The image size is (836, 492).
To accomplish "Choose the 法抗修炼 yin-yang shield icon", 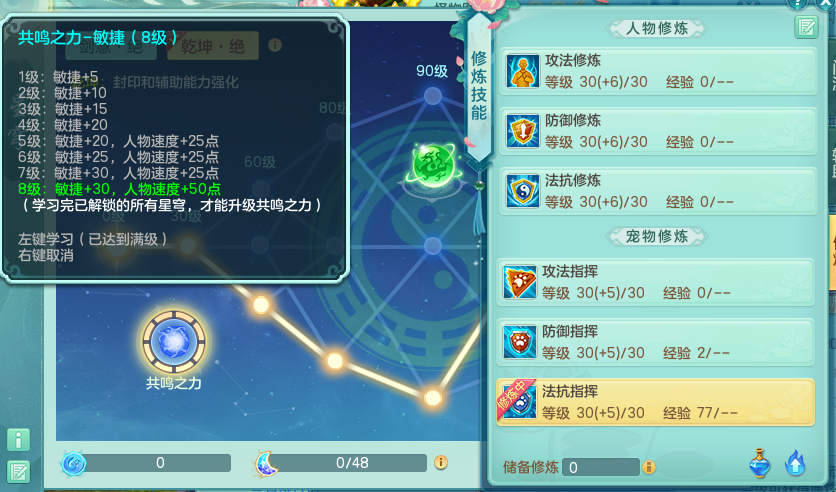I will tap(522, 190).
